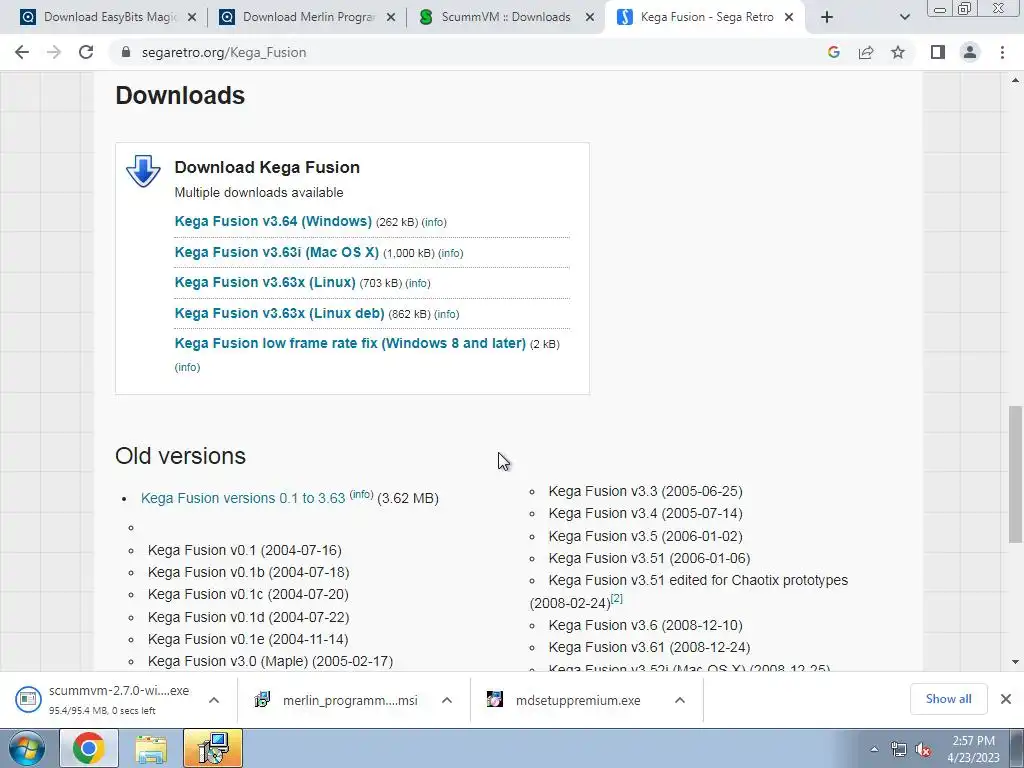Open info link for Windows v3.64 download

434,223
